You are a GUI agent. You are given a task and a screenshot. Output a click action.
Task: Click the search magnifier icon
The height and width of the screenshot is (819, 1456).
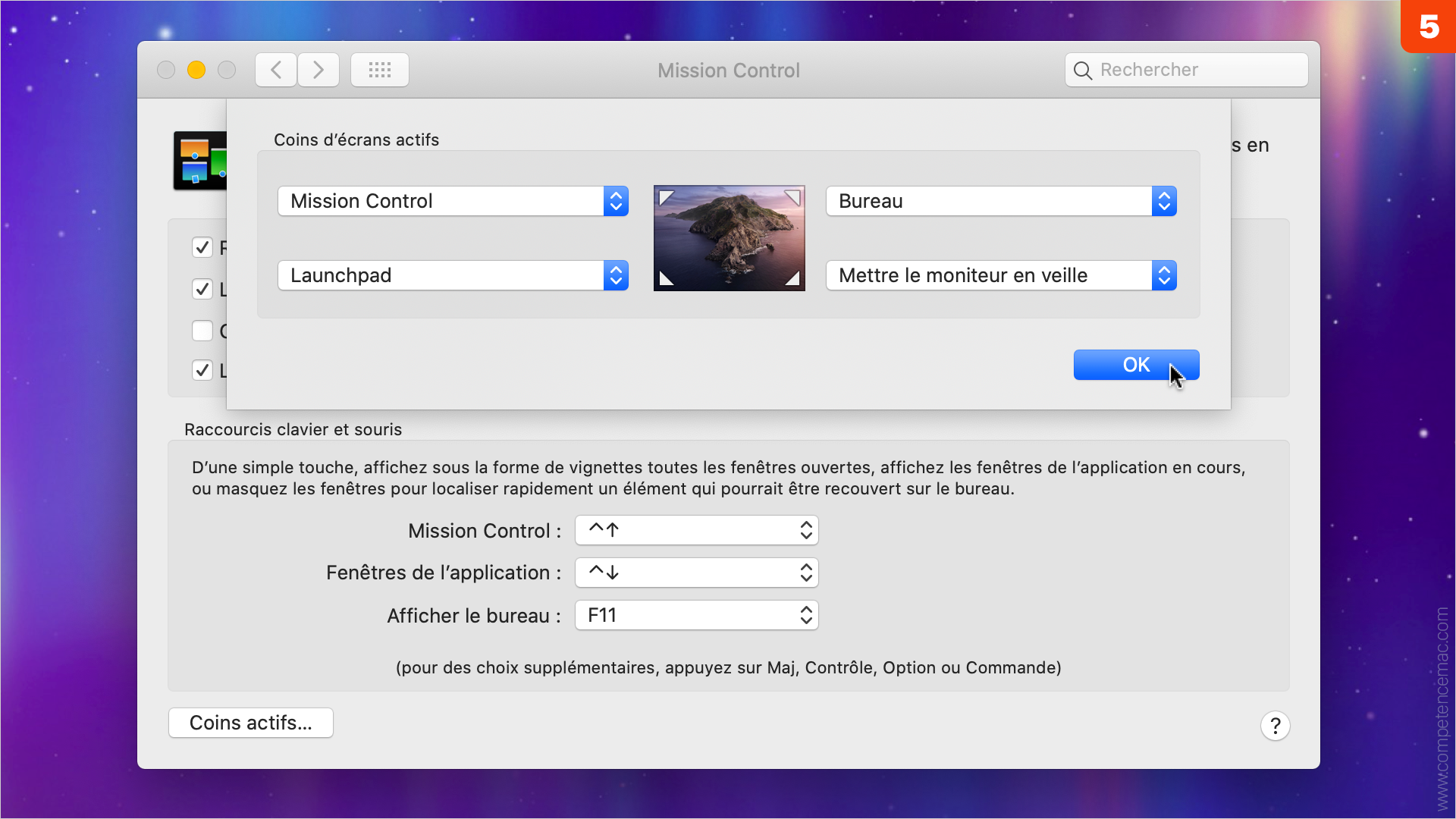tap(1083, 71)
